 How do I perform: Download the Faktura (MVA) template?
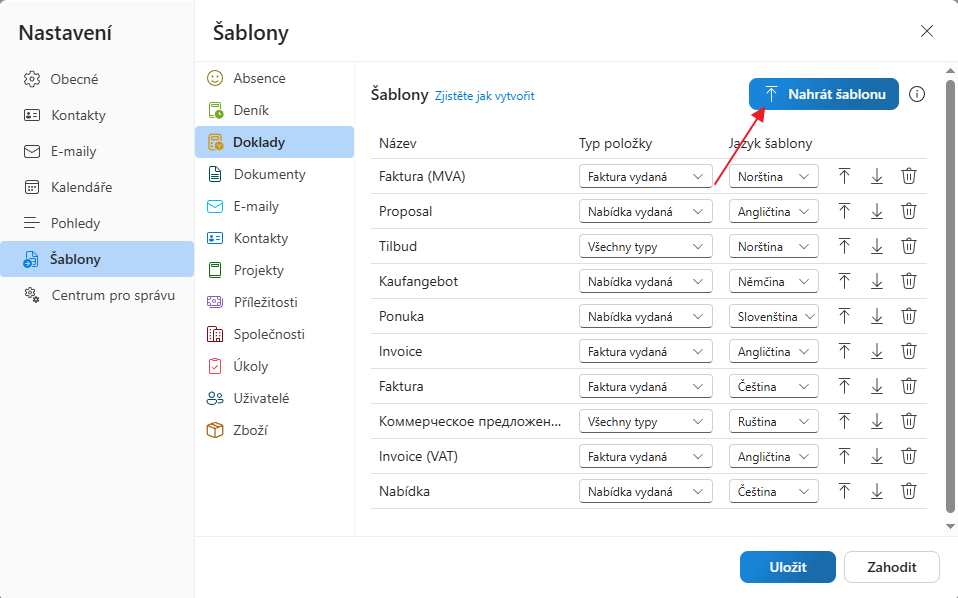pos(877,176)
